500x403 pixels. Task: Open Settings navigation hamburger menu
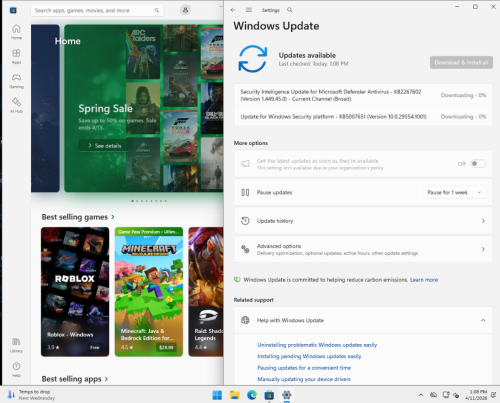tap(249, 10)
